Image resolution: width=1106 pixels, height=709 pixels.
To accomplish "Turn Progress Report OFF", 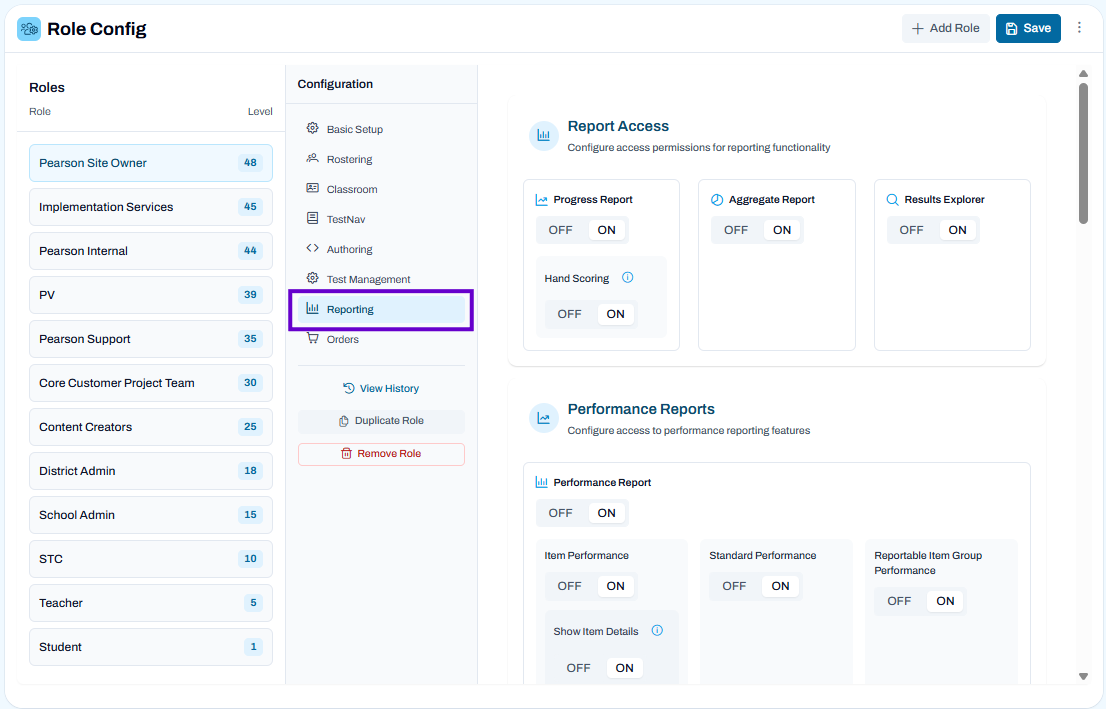I will click(x=561, y=230).
